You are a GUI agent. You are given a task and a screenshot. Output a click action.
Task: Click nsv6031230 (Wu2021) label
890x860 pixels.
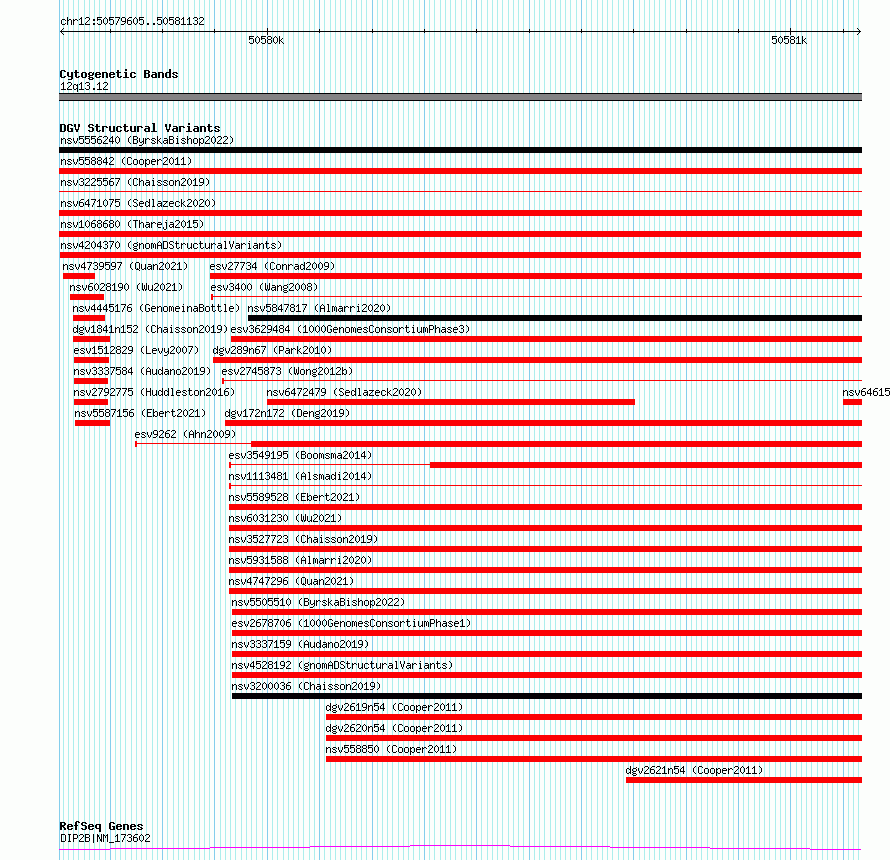(x=285, y=518)
